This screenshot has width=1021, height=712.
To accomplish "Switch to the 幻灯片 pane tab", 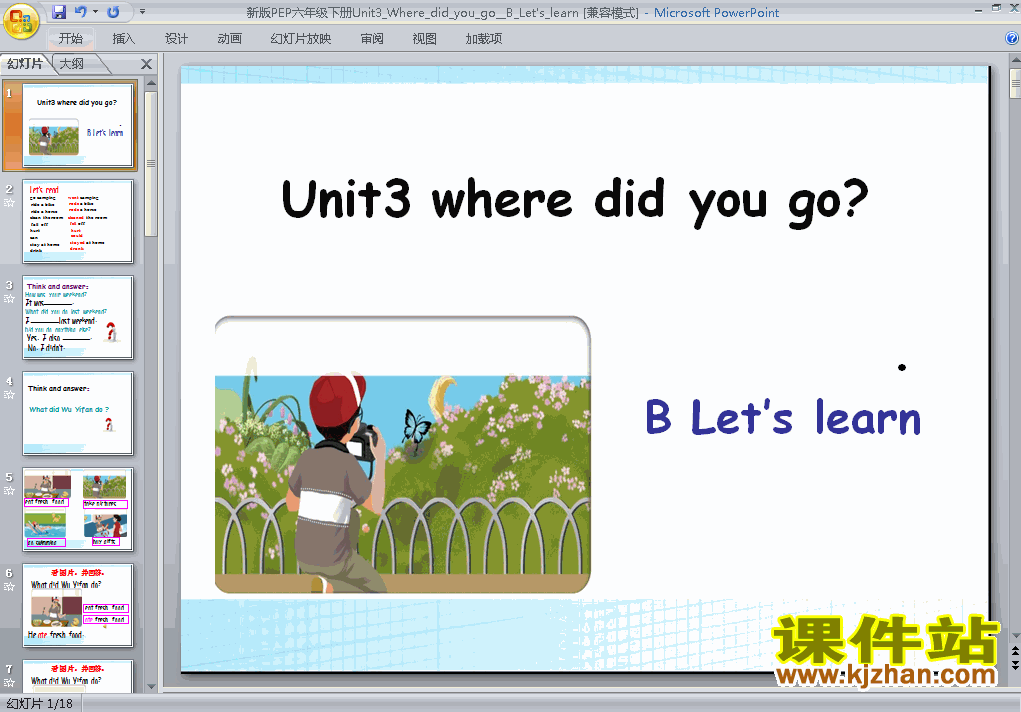I will click(x=25, y=63).
